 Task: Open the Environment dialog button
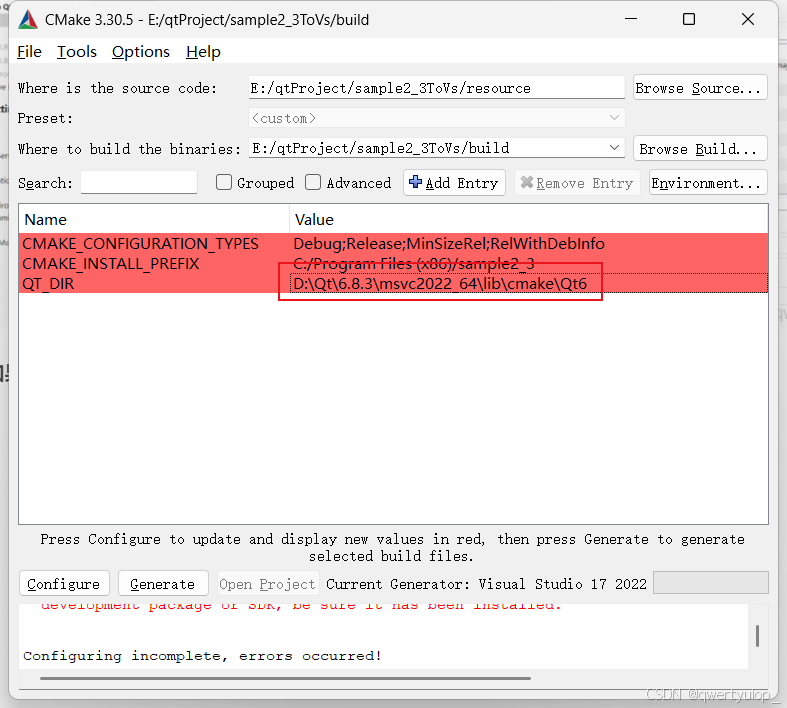pyautogui.click(x=708, y=183)
